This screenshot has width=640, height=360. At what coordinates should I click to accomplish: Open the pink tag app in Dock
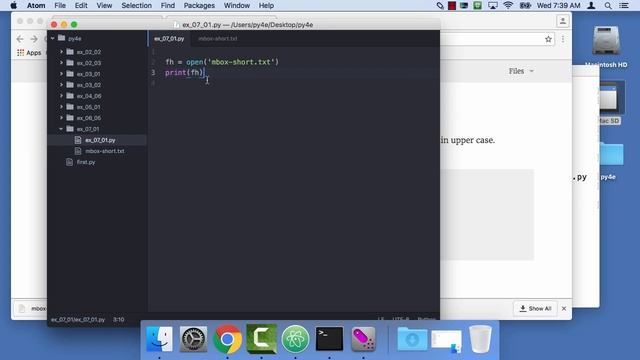click(x=363, y=339)
